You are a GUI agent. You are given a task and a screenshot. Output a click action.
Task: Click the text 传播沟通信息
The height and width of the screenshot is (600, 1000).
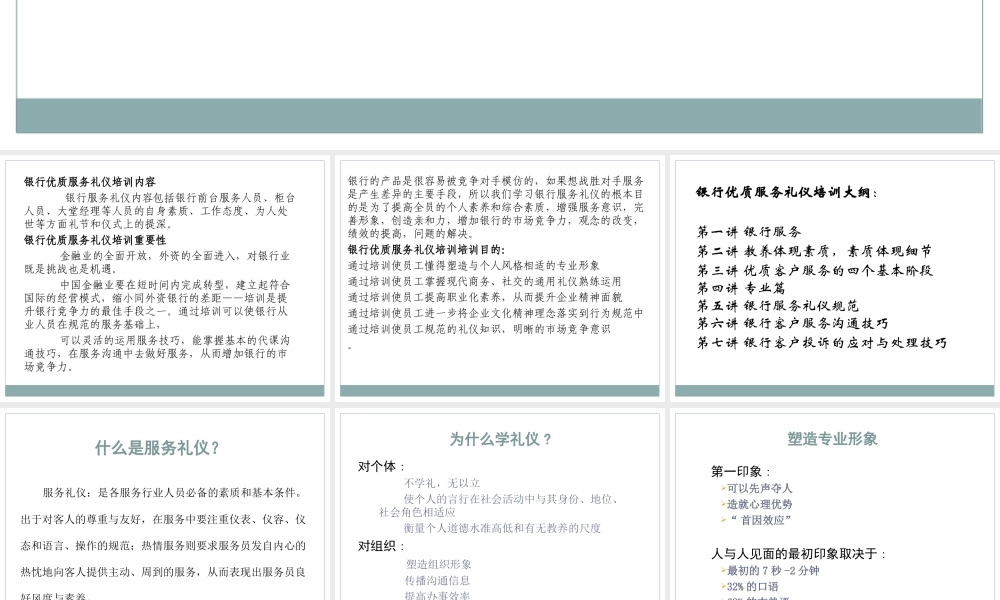click(x=438, y=581)
